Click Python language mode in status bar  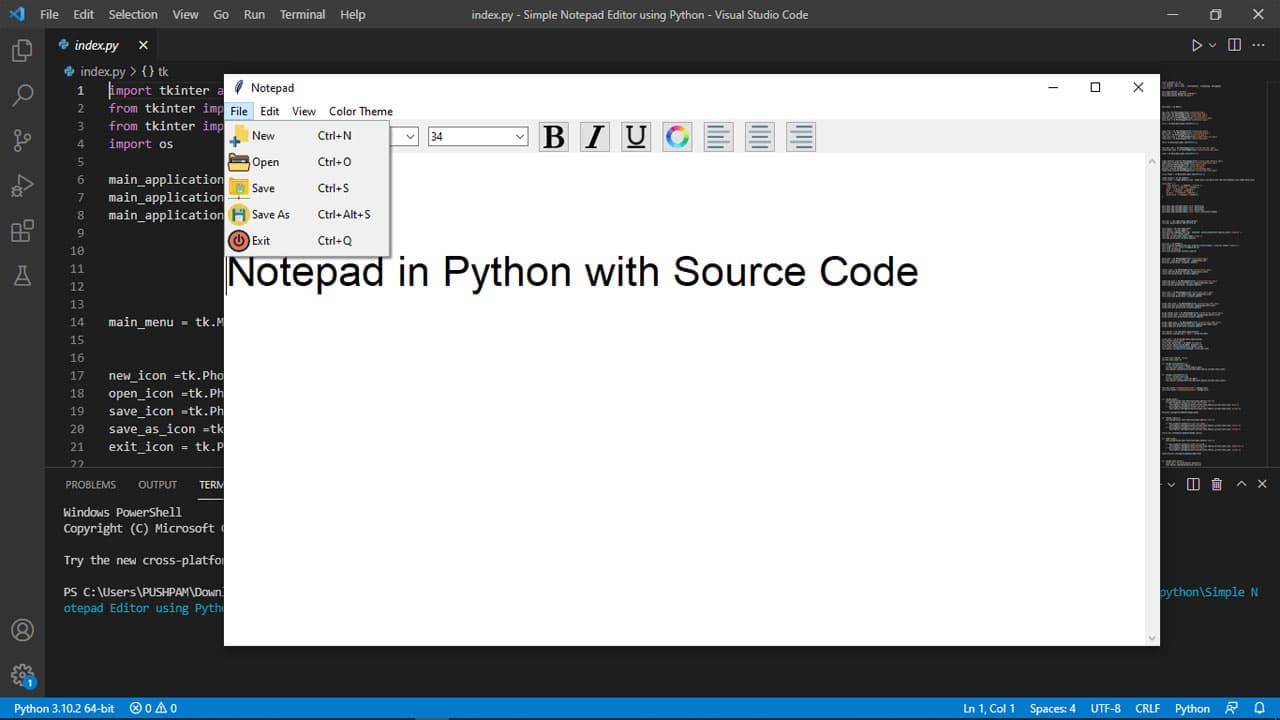1192,708
